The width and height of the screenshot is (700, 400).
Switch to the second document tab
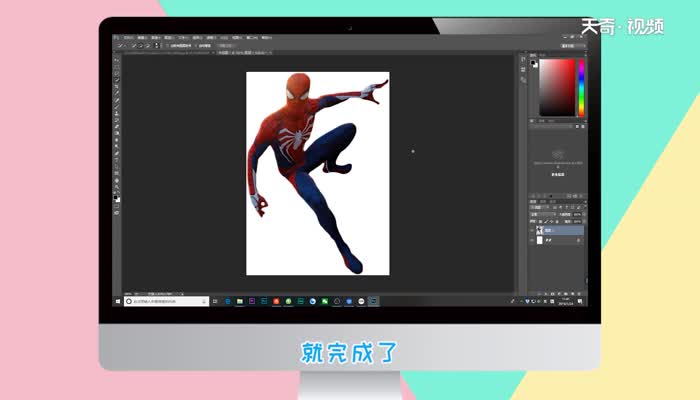pyautogui.click(x=245, y=53)
